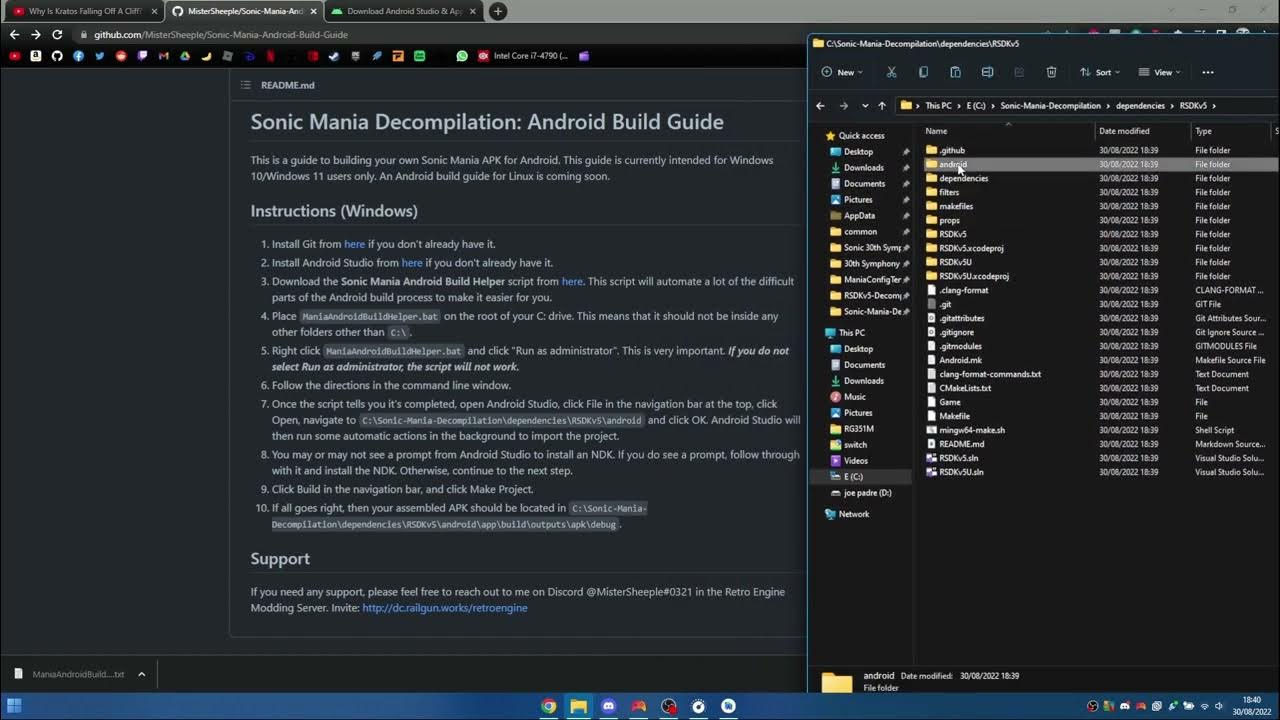The height and width of the screenshot is (720, 1280).
Task: Open the Facebook bookmark icon
Action: (78, 56)
